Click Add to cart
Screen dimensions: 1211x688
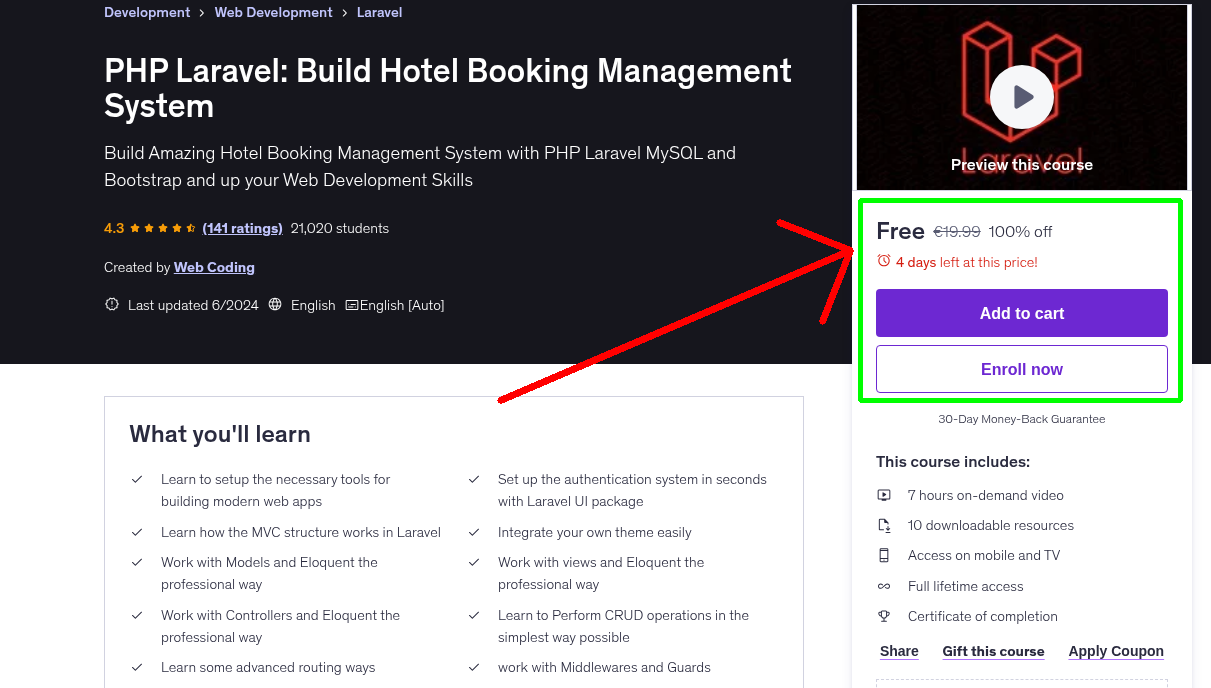point(1021,313)
